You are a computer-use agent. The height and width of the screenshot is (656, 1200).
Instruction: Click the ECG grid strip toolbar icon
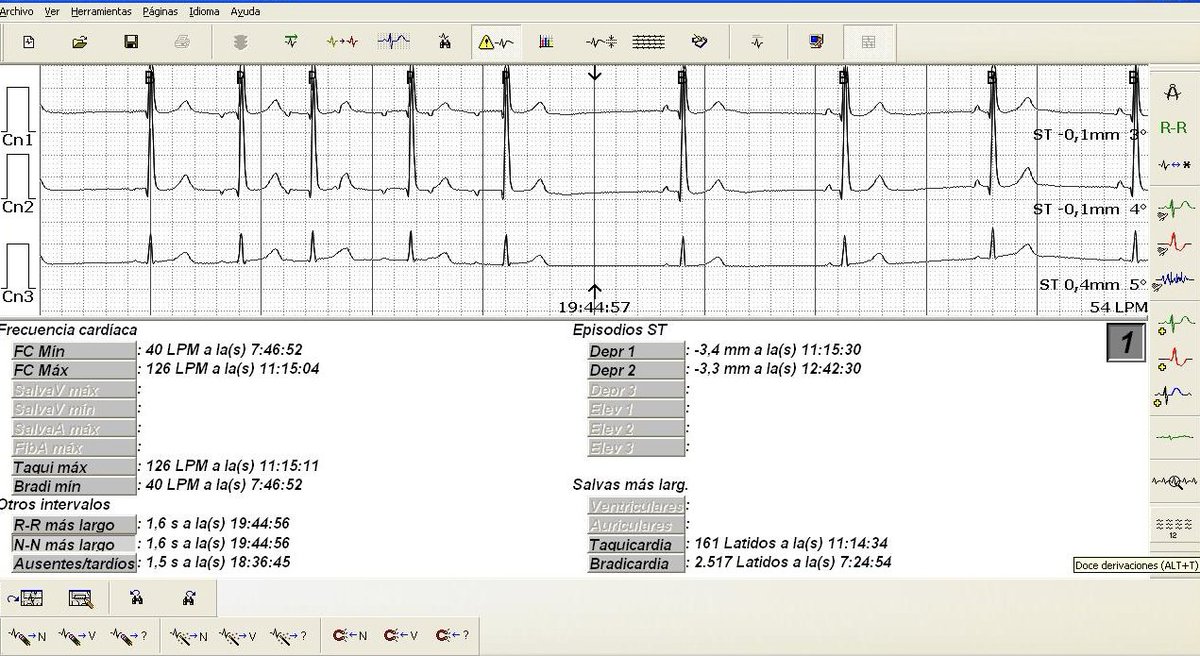click(393, 42)
